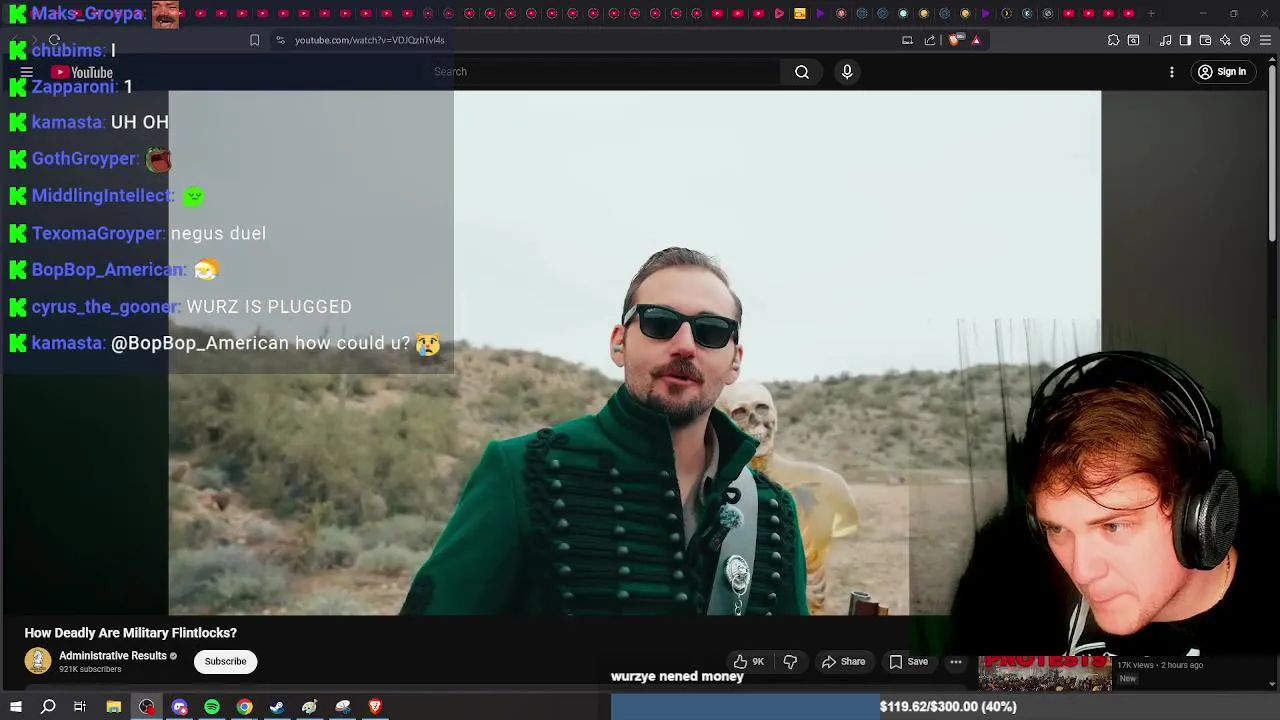Switch to the last YouTube tab before plus

tap(1129, 13)
